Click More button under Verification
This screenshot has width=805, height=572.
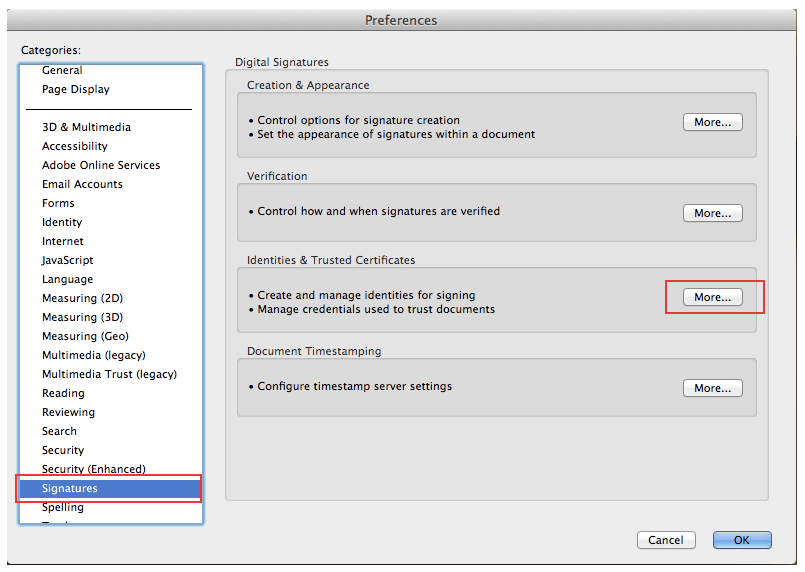pyautogui.click(x=713, y=213)
